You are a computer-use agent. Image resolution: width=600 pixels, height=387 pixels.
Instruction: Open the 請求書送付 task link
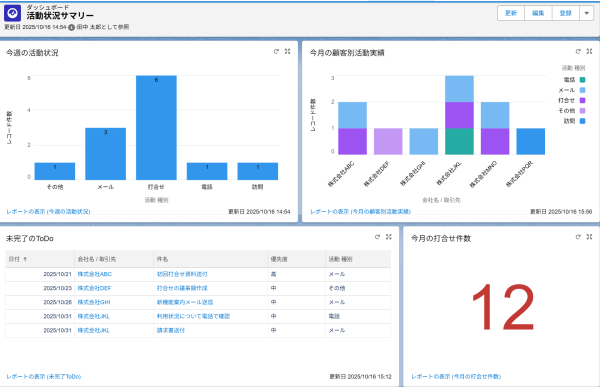[x=171, y=330]
